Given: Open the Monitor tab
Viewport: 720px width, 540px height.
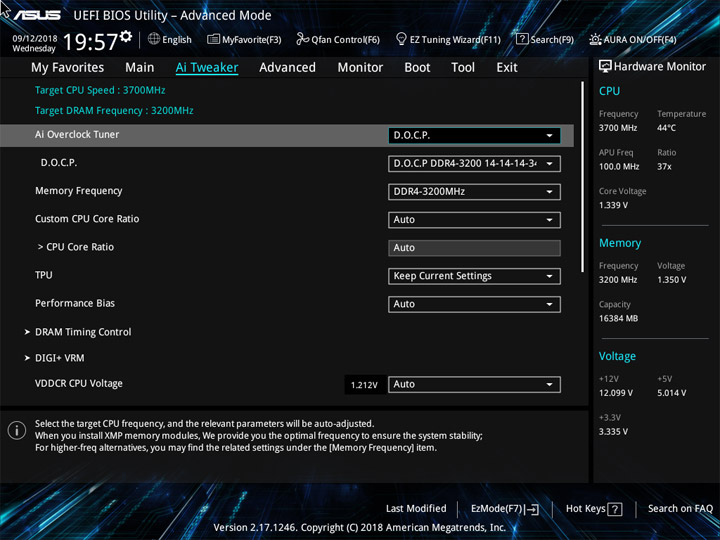Looking at the screenshot, I should click(x=360, y=68).
